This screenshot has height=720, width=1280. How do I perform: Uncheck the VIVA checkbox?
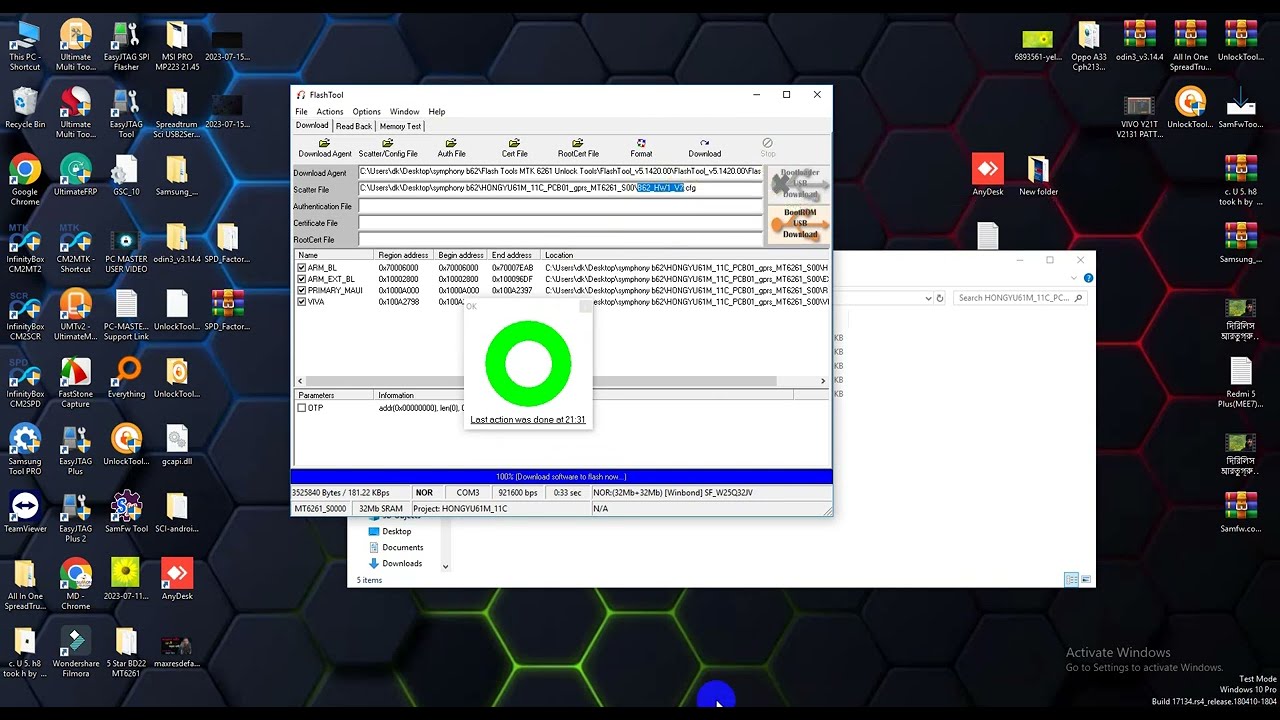point(302,301)
